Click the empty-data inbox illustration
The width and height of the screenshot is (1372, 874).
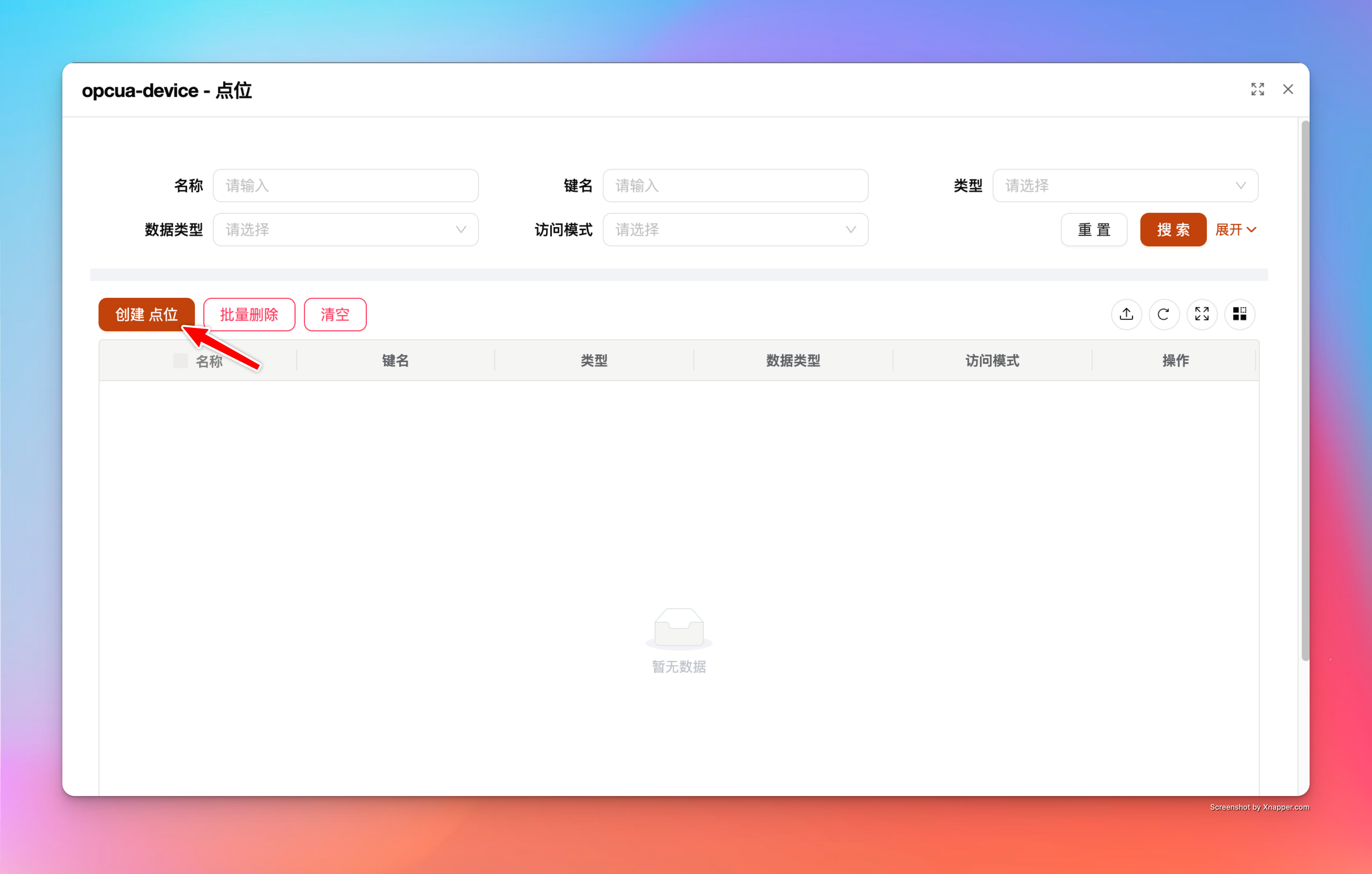679,628
